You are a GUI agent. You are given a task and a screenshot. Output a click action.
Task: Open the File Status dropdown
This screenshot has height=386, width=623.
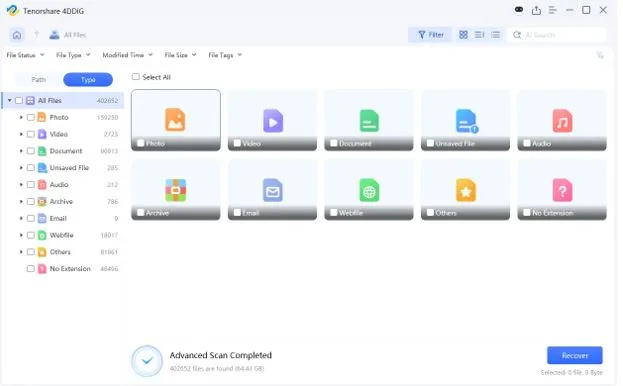tap(25, 55)
